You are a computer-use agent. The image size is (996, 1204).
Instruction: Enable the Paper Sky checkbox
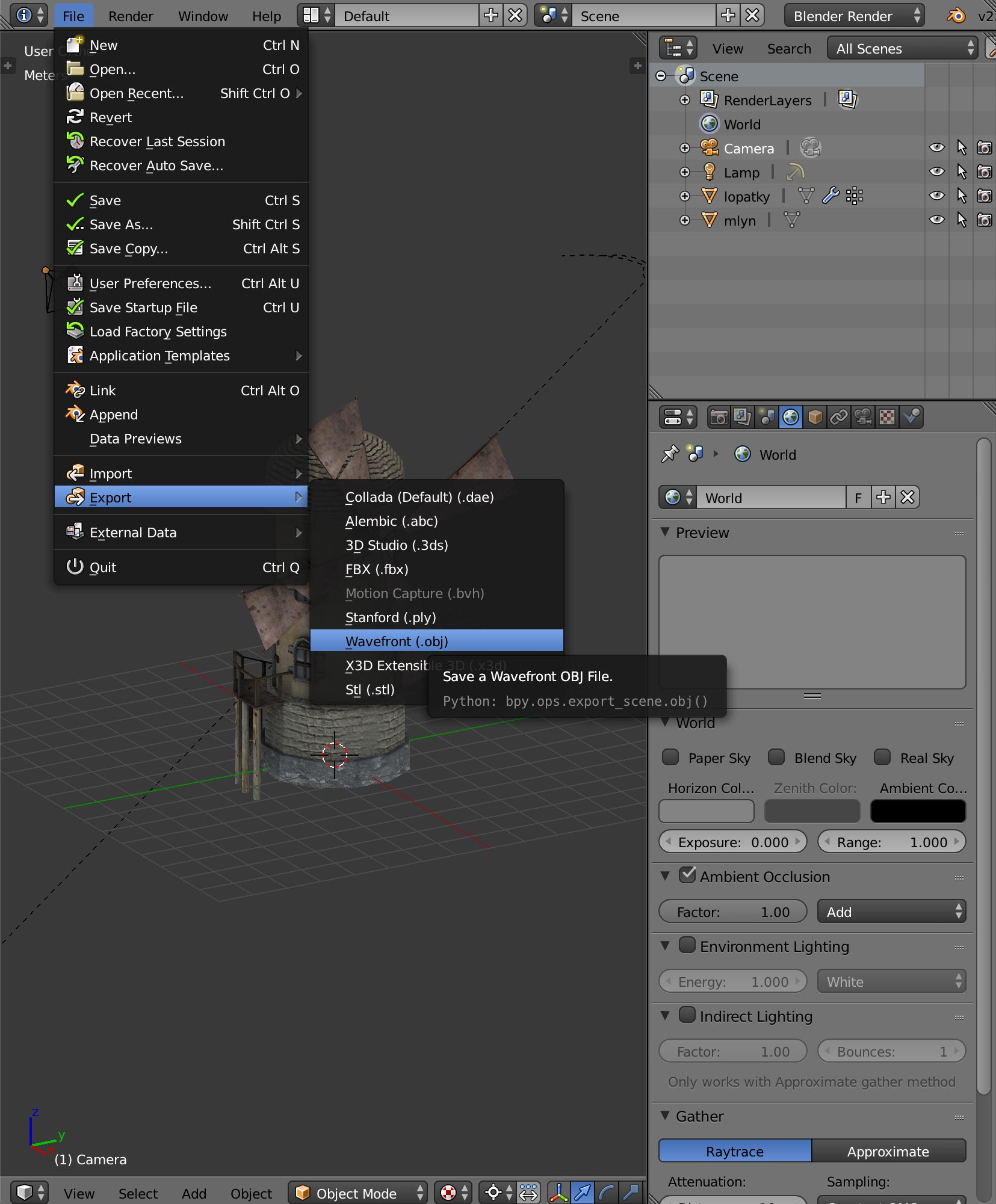(x=670, y=758)
